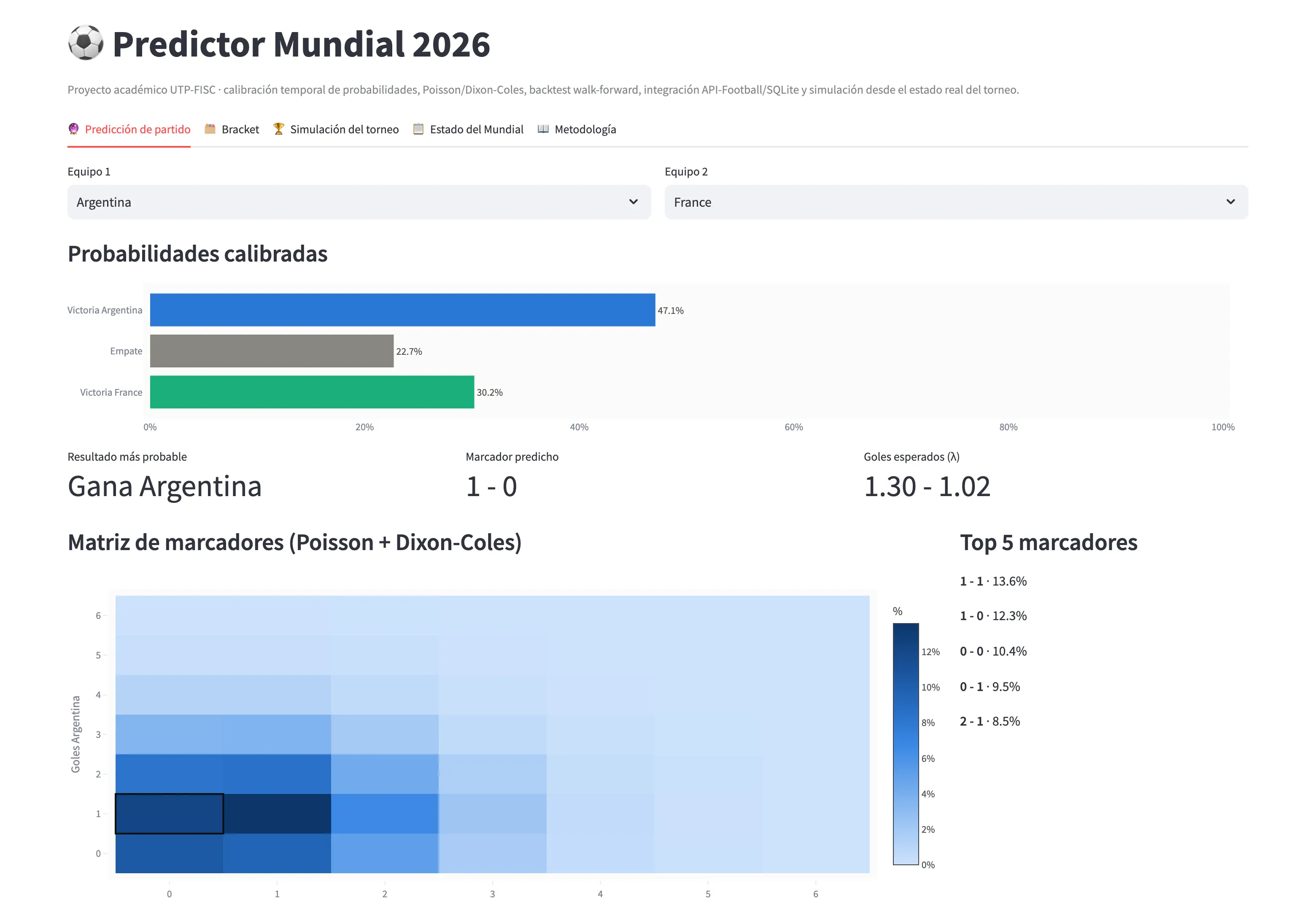Click the Bracket tab's box icon
This screenshot has width=1316, height=907.
click(x=210, y=129)
